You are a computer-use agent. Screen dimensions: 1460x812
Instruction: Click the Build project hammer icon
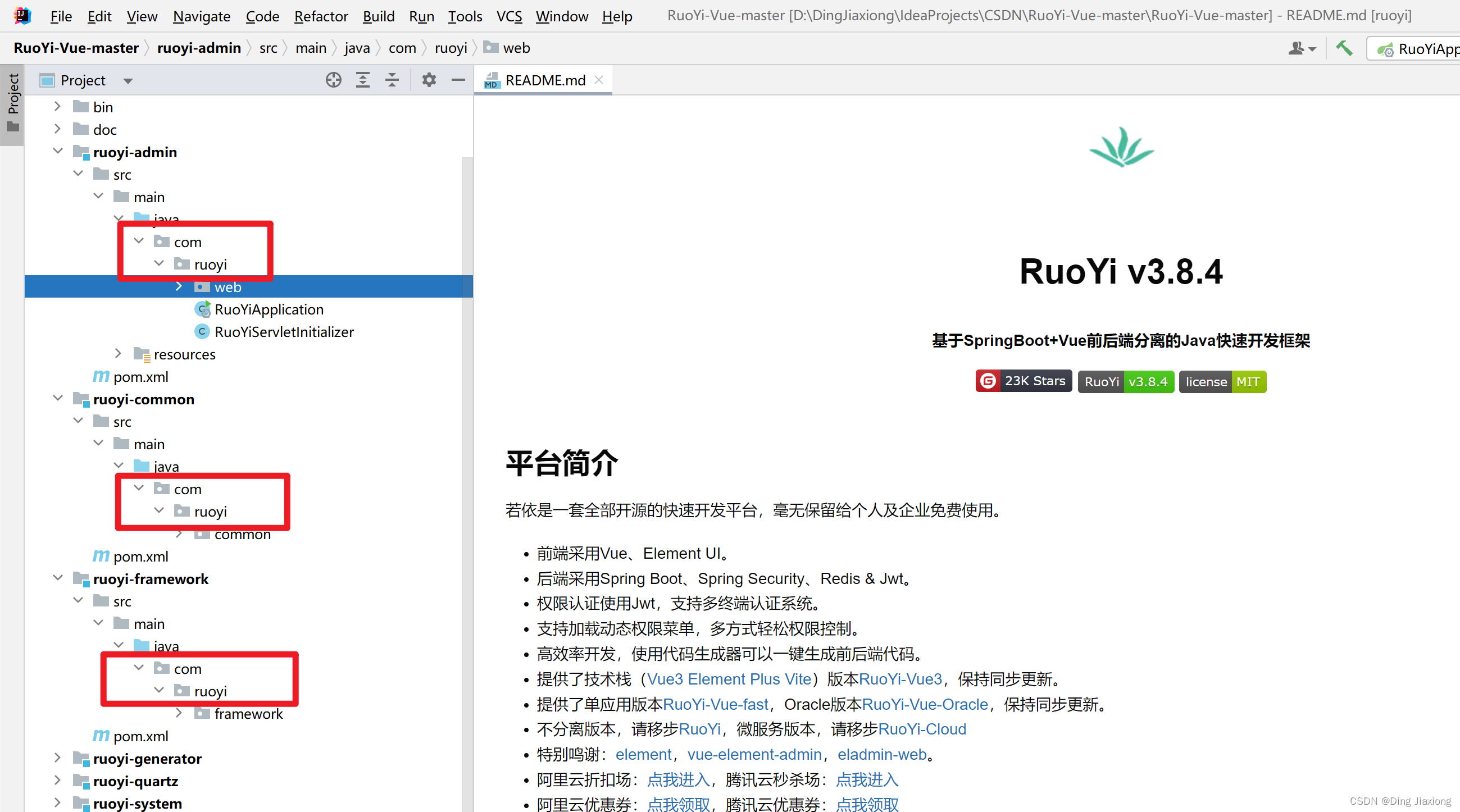point(1344,49)
